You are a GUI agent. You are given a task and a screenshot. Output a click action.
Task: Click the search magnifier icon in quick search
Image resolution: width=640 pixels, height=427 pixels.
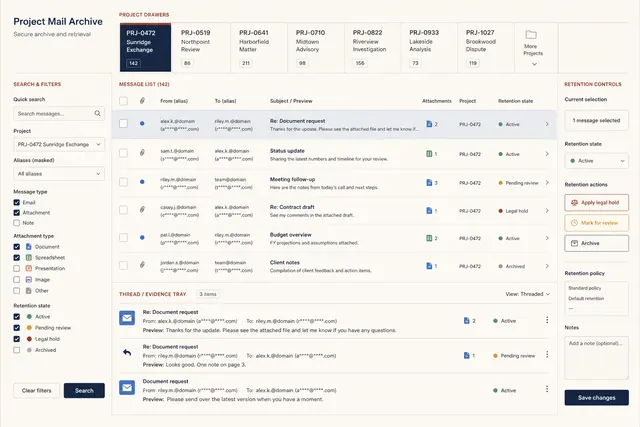(98, 113)
